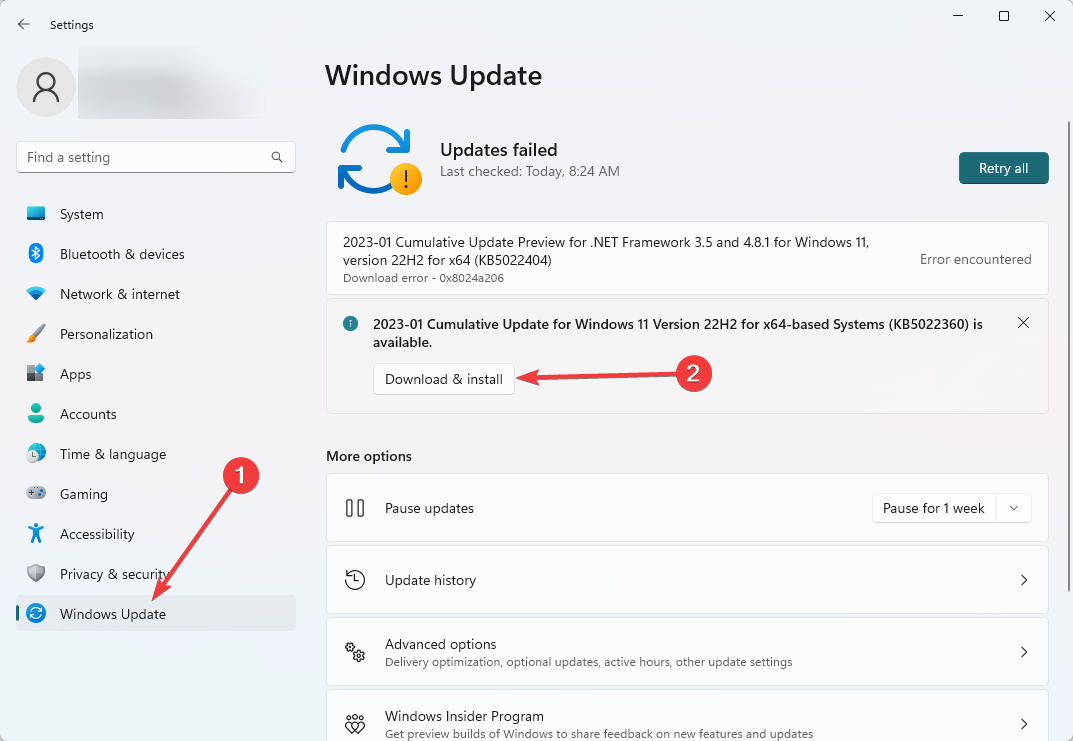The height and width of the screenshot is (741, 1073).
Task: Click the user profile avatar icon
Action: (x=46, y=87)
